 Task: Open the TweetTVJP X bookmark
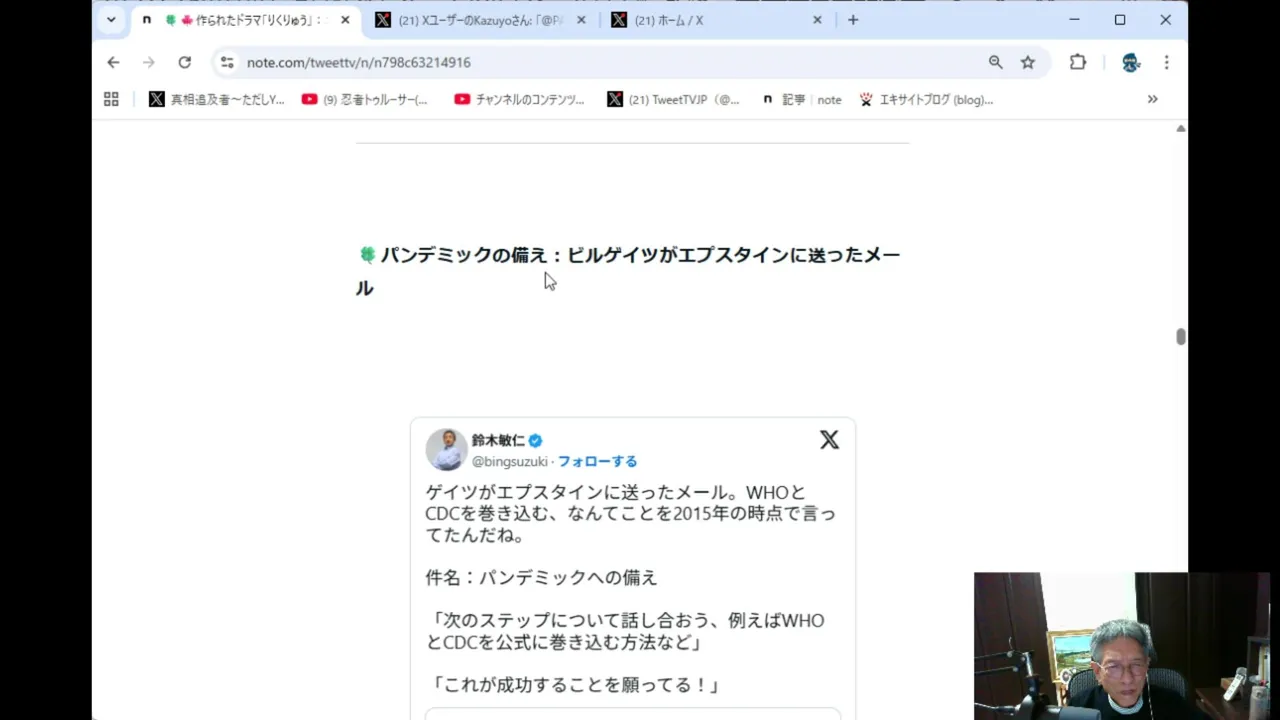tap(673, 99)
